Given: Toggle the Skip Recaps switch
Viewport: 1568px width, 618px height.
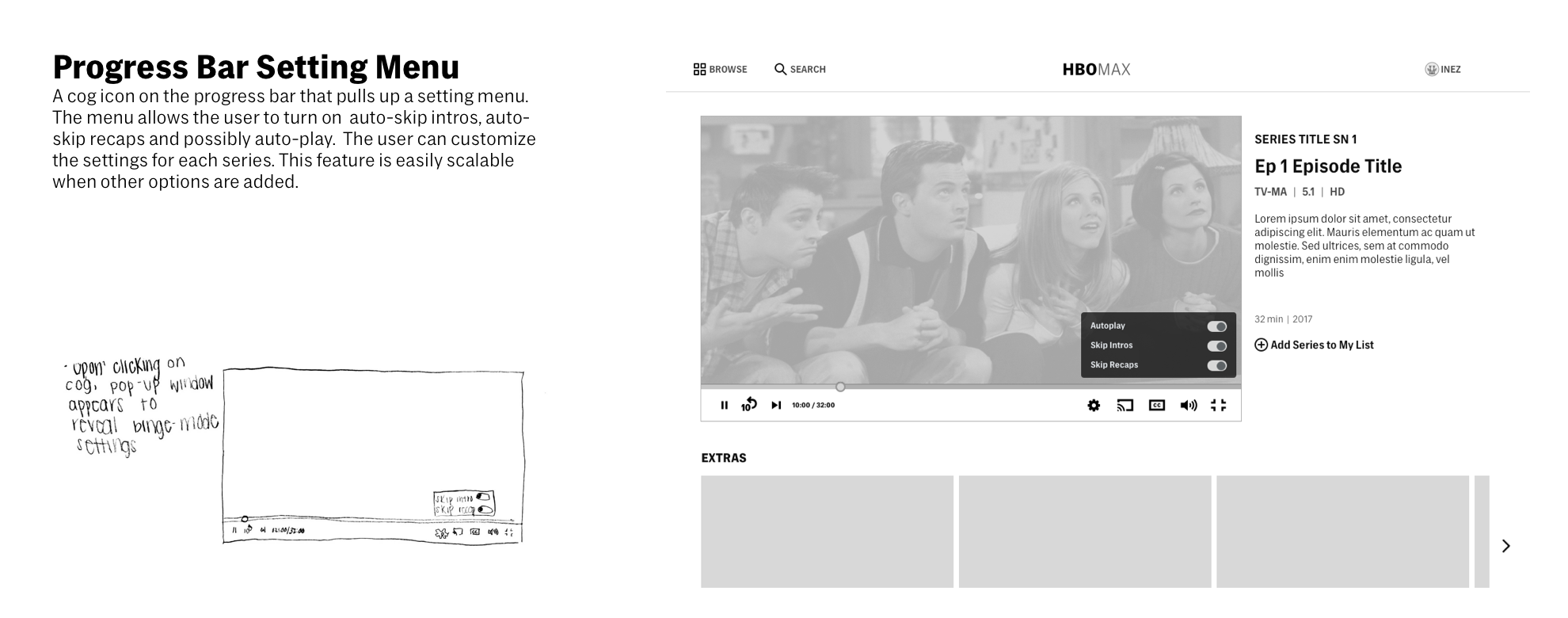Looking at the screenshot, I should (x=1217, y=365).
